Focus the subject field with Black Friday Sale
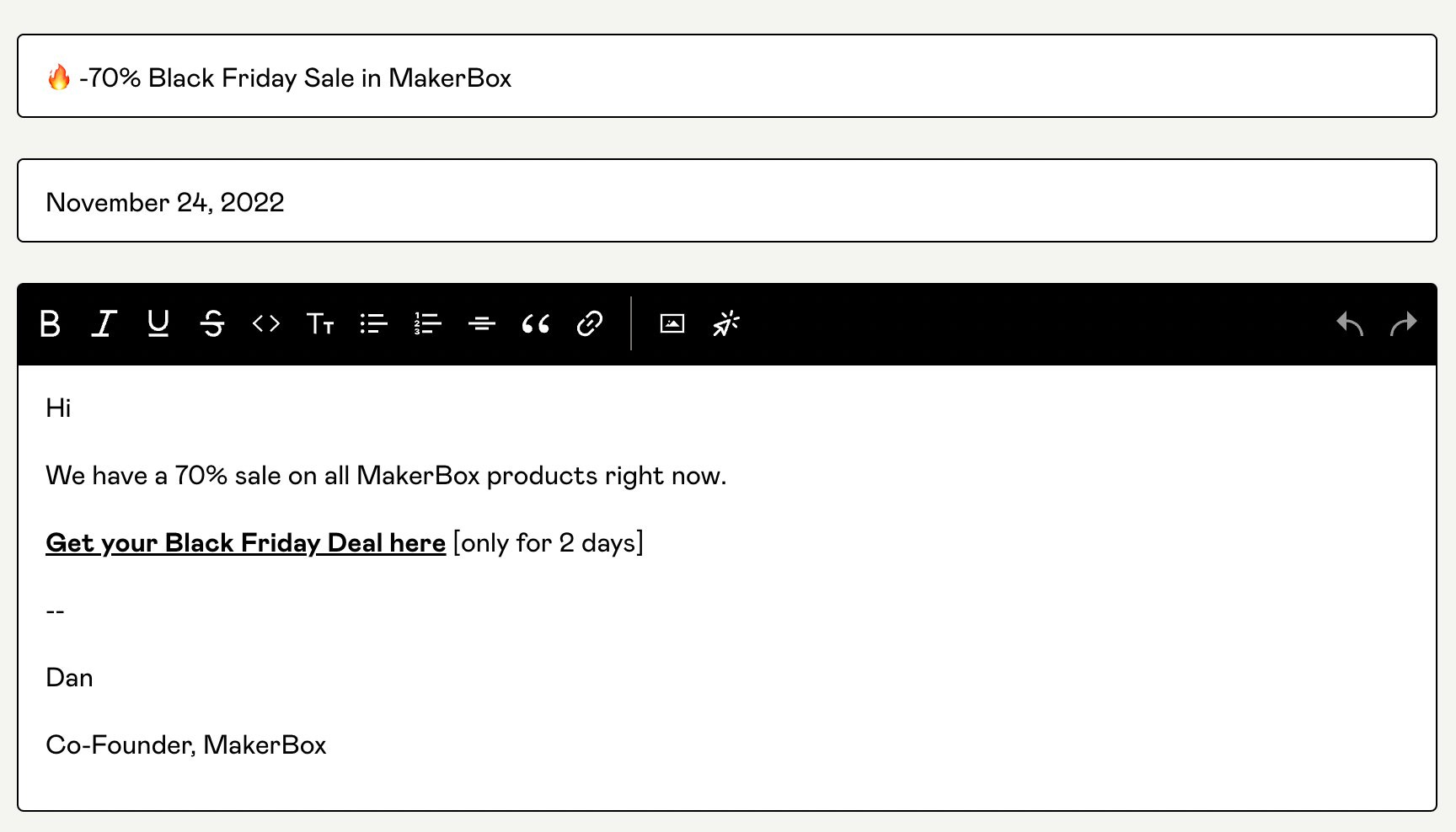 coord(727,76)
